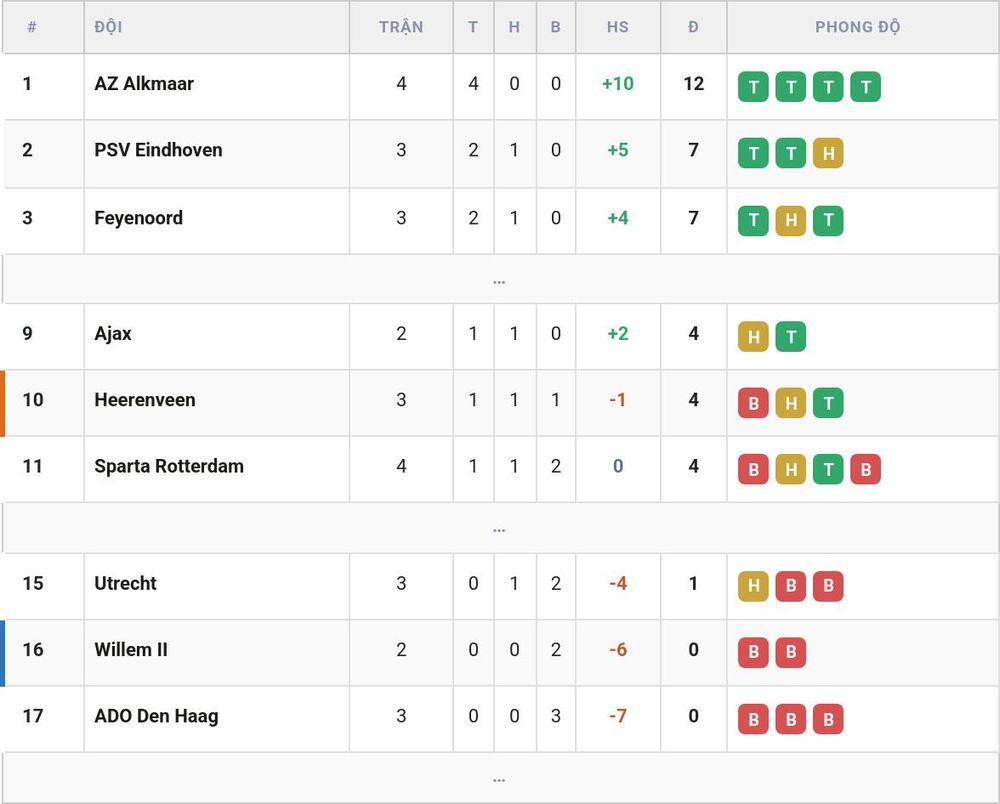The height and width of the screenshot is (804, 1000).
Task: Expand hidden rows below ADO Den Haag
Action: 500,778
